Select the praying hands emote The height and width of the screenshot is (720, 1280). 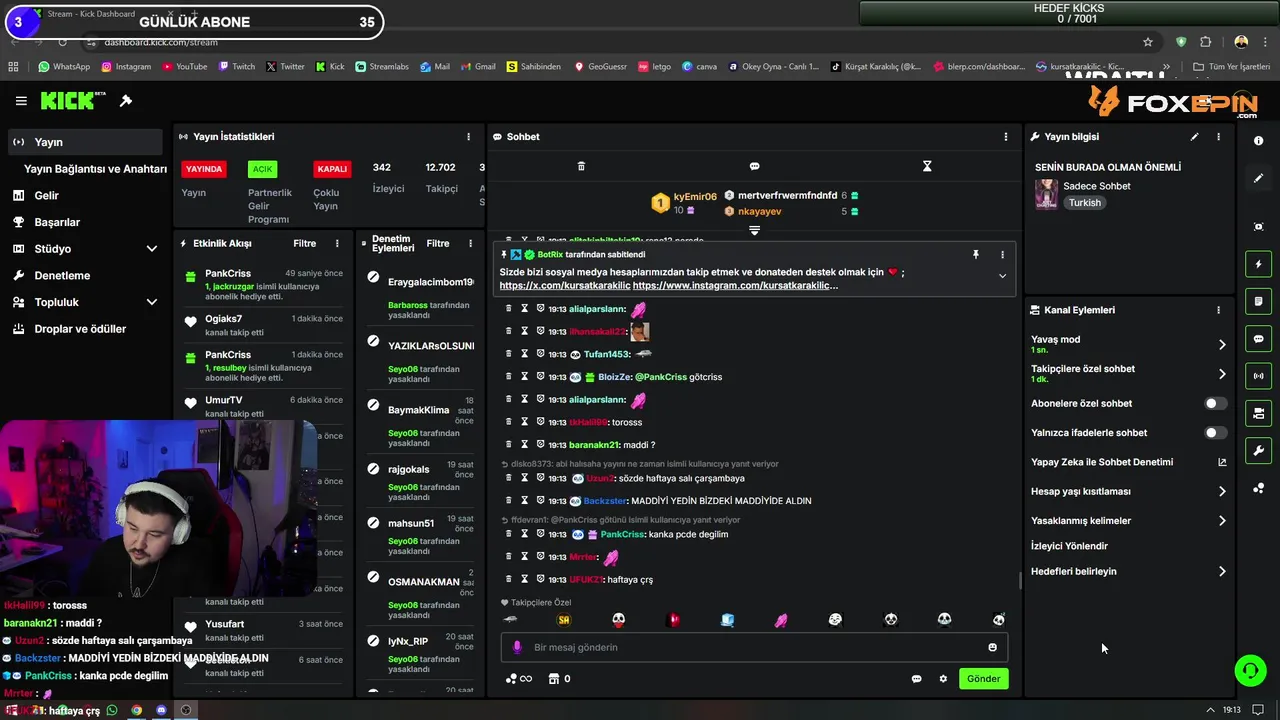(781, 620)
